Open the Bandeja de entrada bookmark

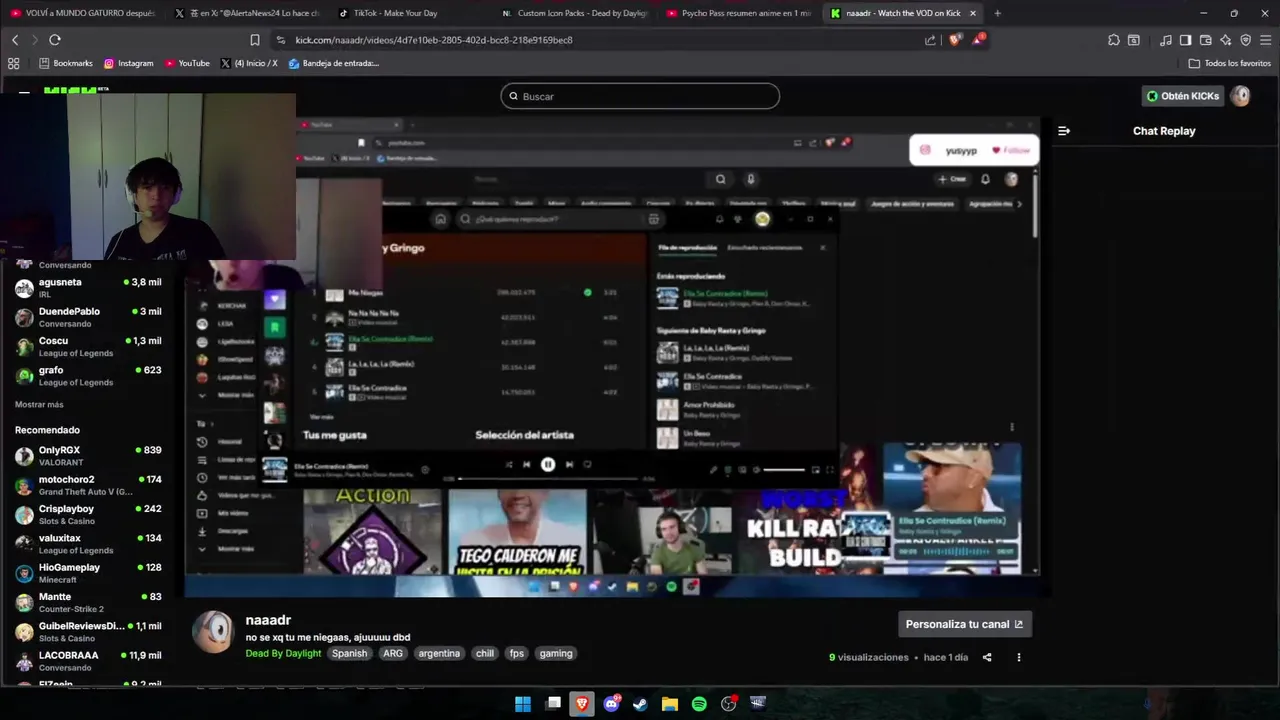[334, 63]
